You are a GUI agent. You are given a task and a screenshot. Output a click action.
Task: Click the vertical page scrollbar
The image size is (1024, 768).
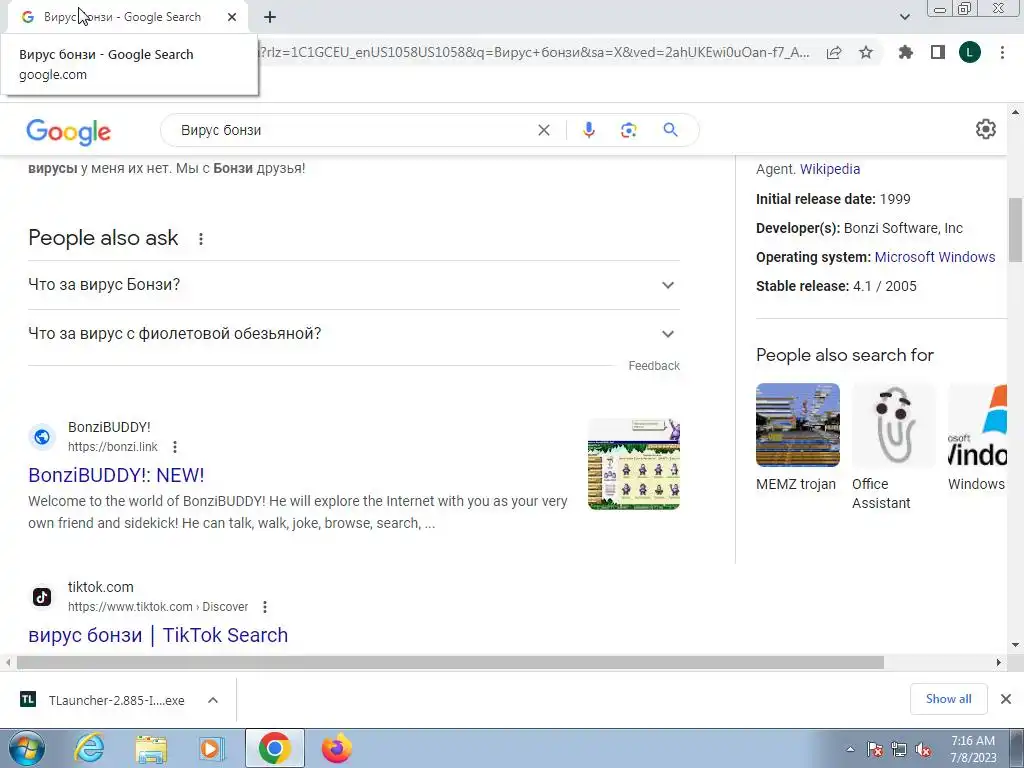(1015, 229)
